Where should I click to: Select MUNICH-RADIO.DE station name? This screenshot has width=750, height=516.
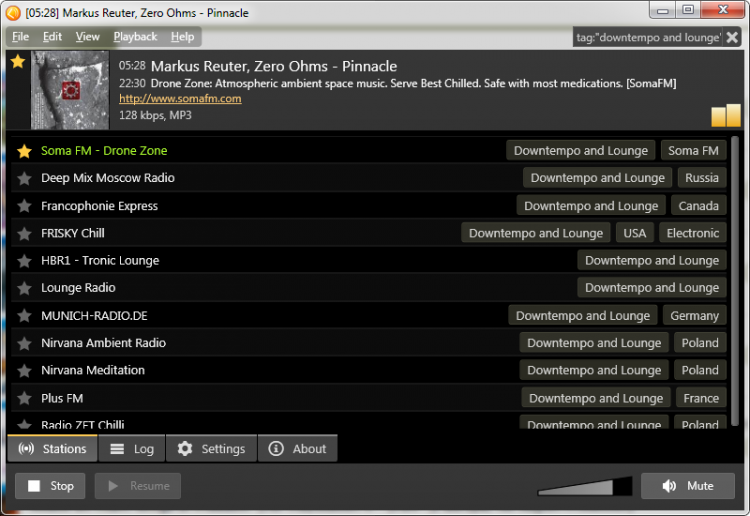coord(94,316)
